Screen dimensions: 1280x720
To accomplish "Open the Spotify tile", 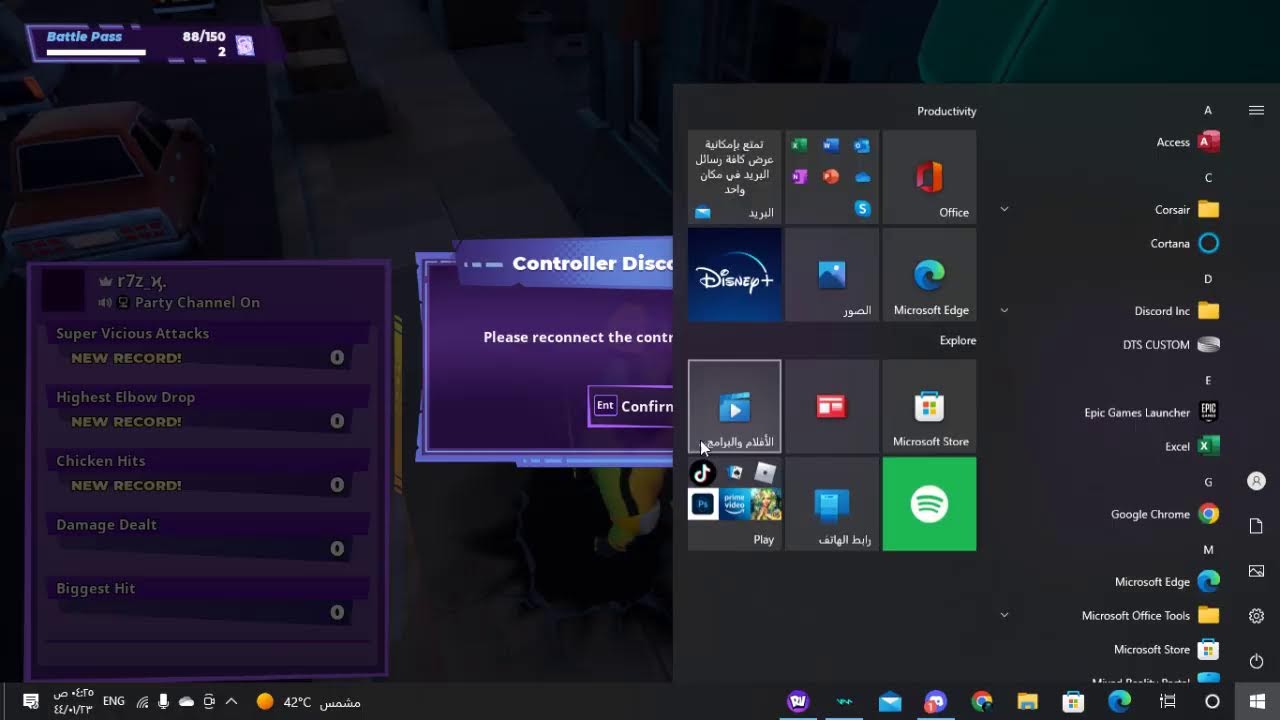I will (x=929, y=504).
